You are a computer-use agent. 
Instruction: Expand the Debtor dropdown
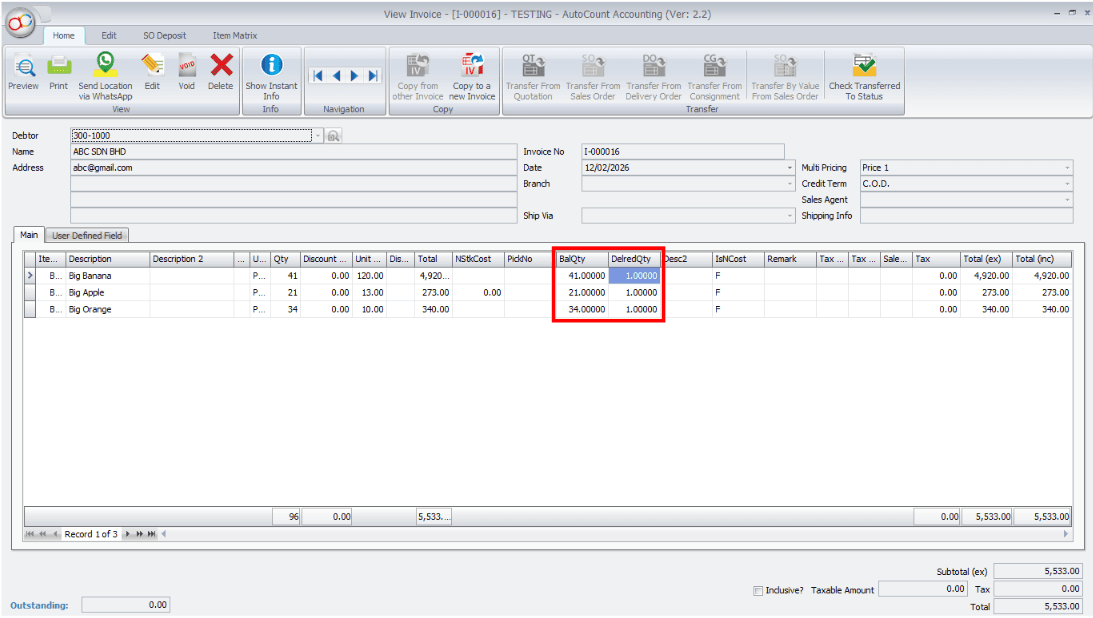pos(318,135)
